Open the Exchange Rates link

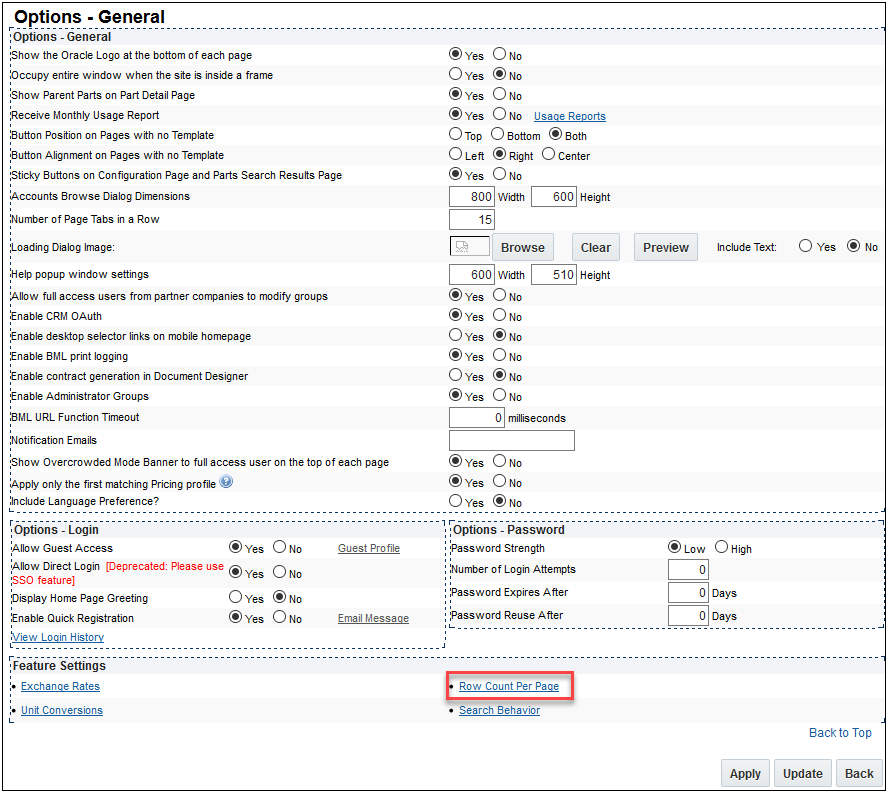pos(60,687)
